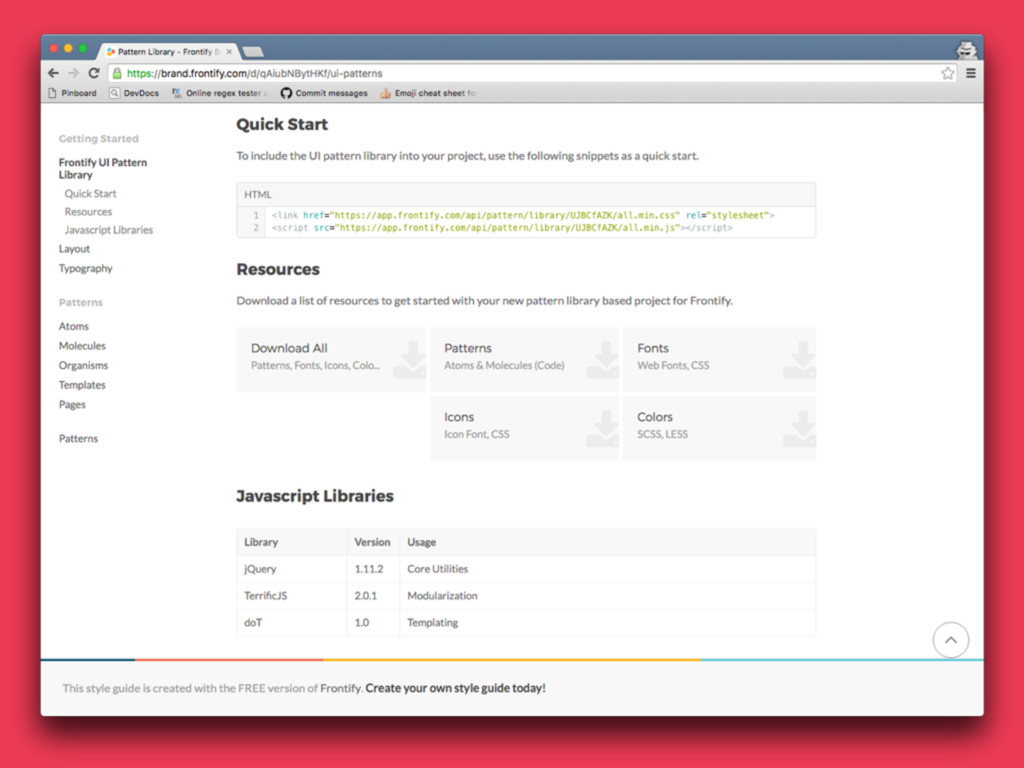Image resolution: width=1024 pixels, height=768 pixels.
Task: Click the Templating usage cell
Action: coord(607,622)
